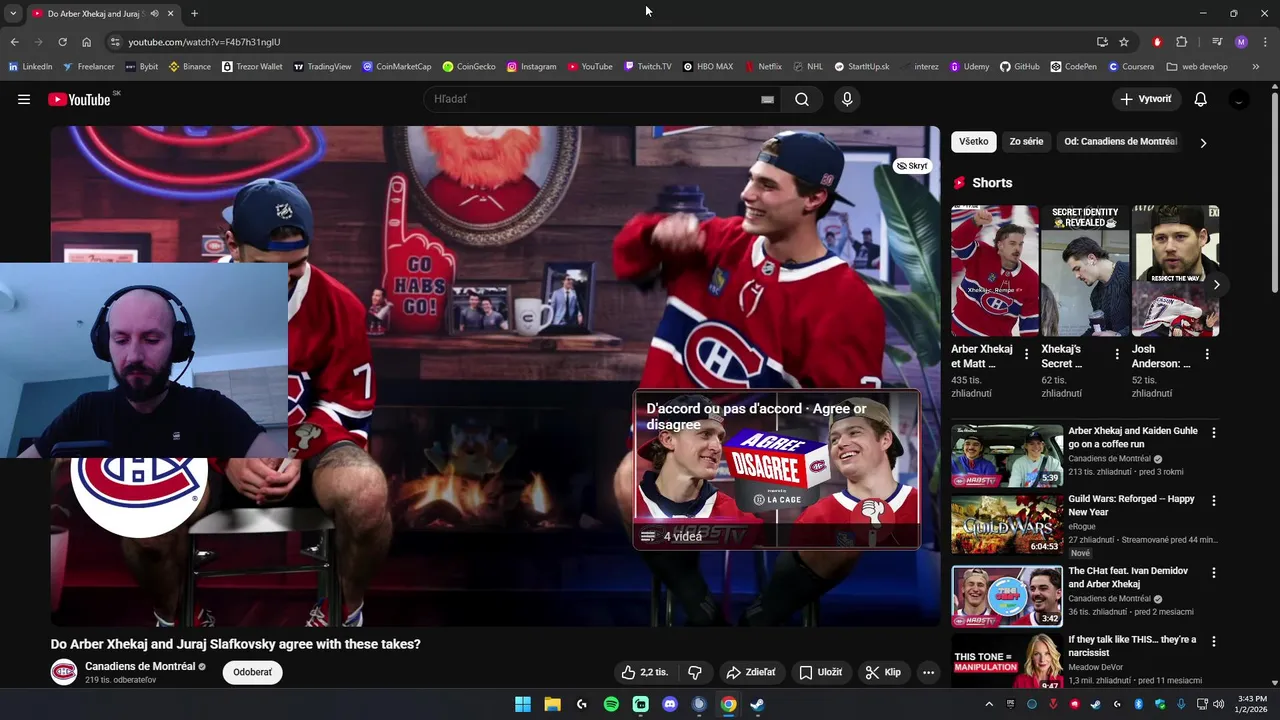The width and height of the screenshot is (1280, 720).
Task: Open options for Guild Wars: Reforged video
Action: tap(1214, 501)
